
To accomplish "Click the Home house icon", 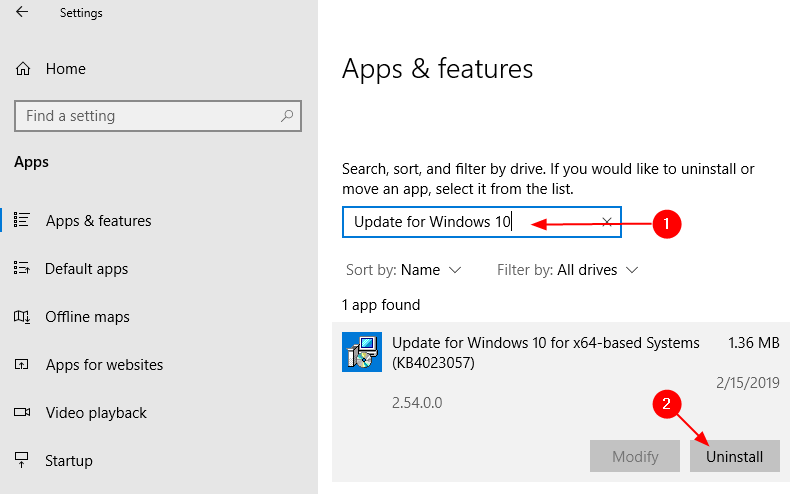I will point(23,69).
